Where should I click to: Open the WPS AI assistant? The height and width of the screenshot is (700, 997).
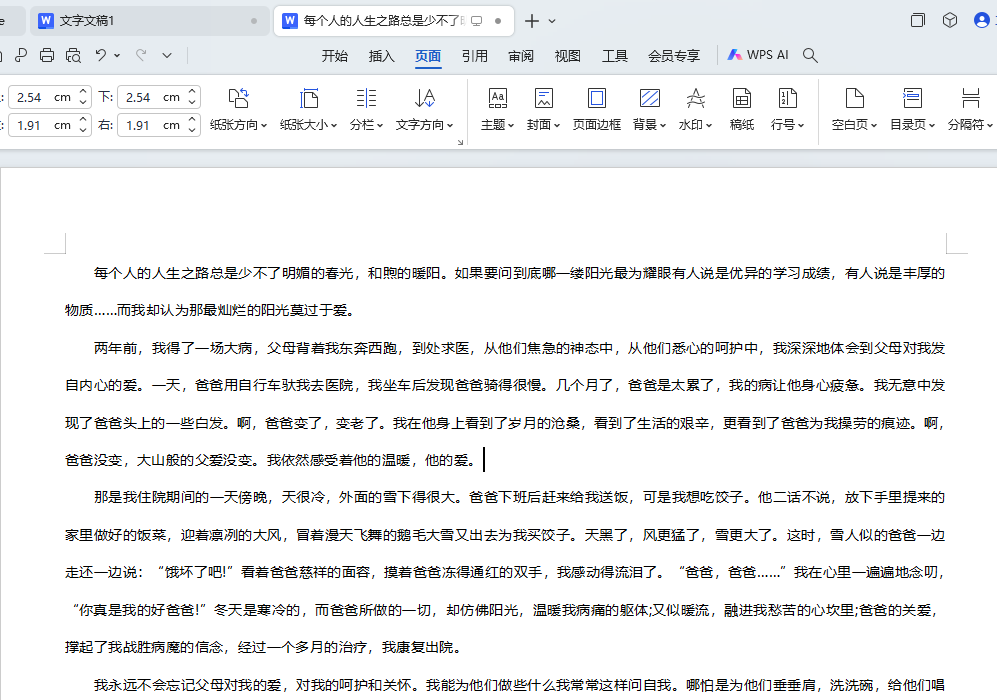[x=758, y=55]
